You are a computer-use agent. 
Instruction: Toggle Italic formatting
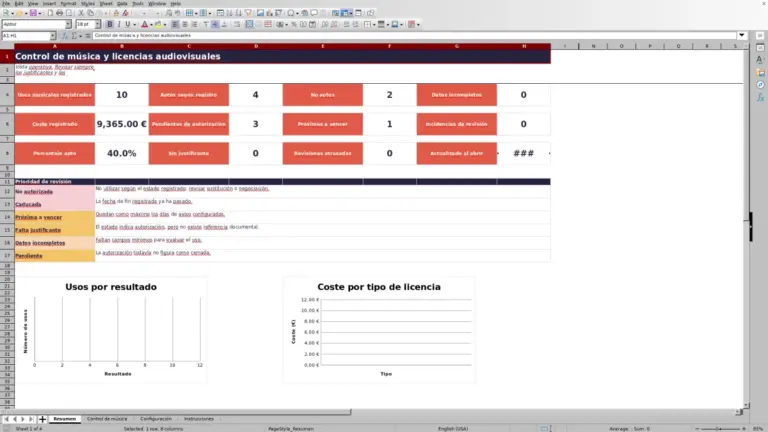click(119, 24)
